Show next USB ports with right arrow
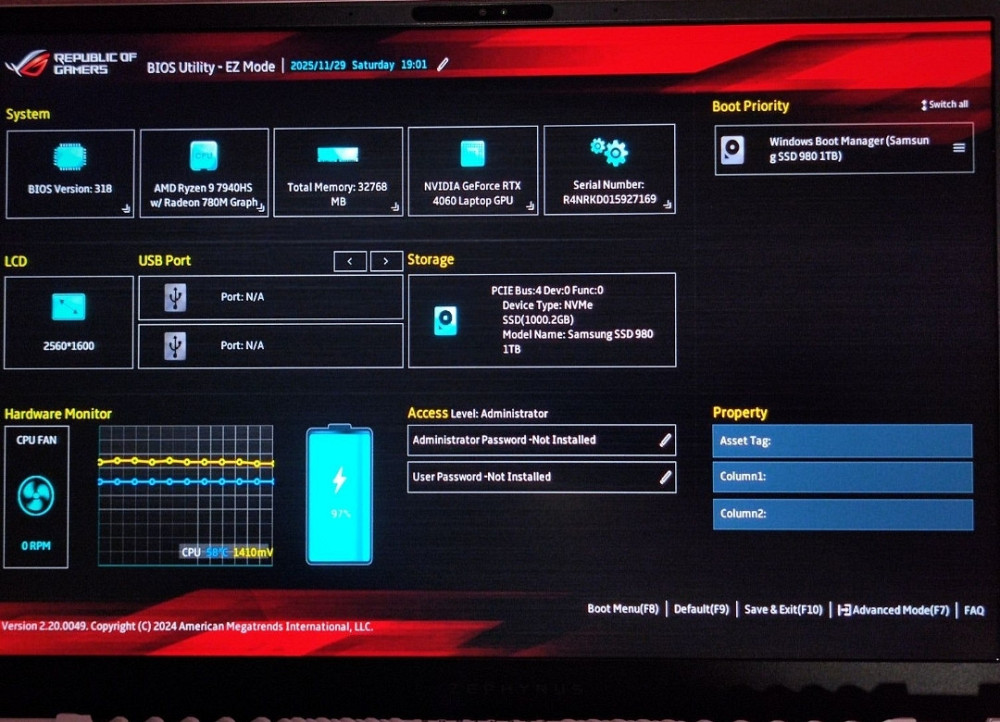This screenshot has width=1000, height=722. click(386, 261)
